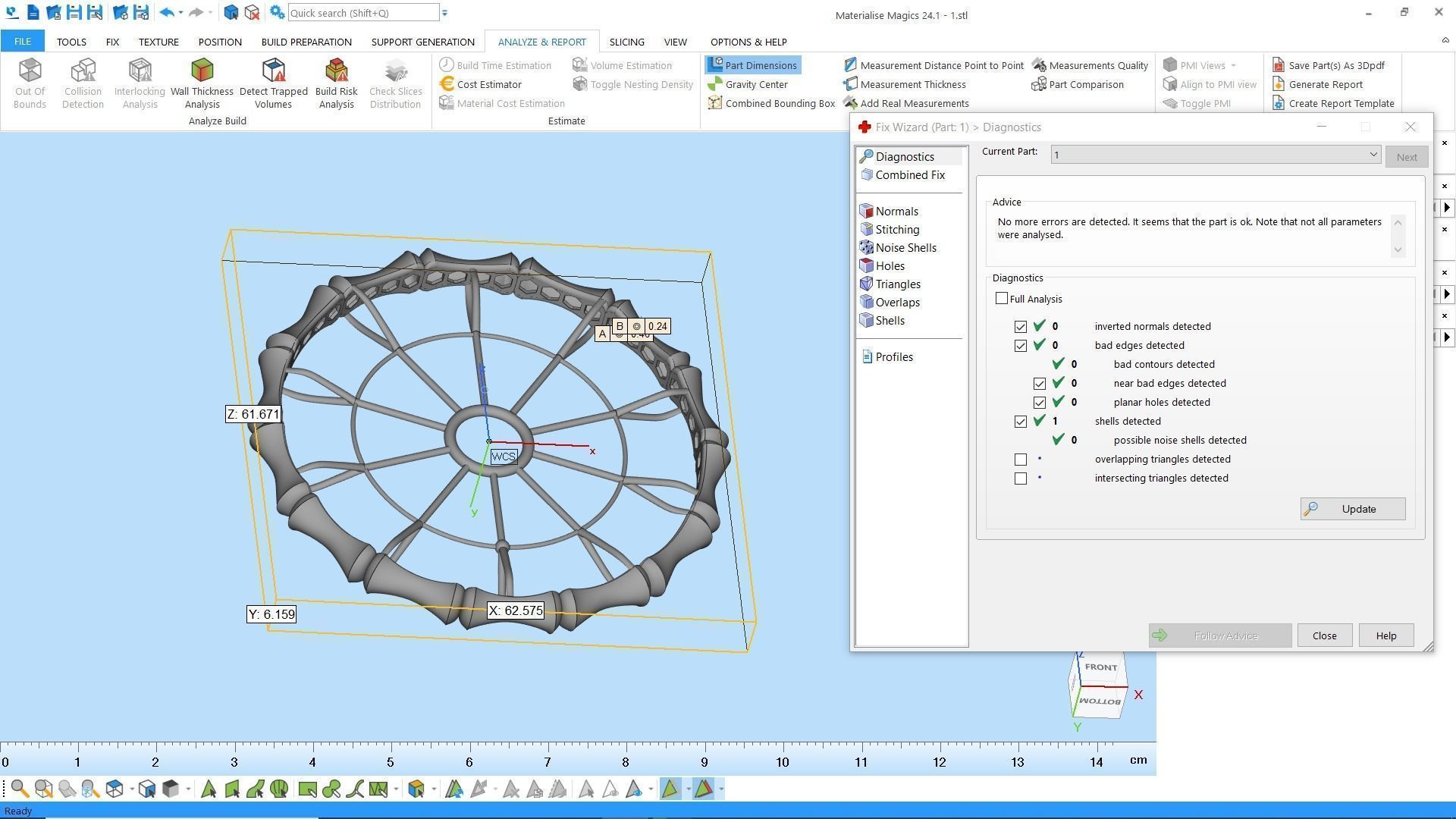The height and width of the screenshot is (819, 1456).
Task: Open the Quick search dropdown arrow
Action: click(x=445, y=13)
